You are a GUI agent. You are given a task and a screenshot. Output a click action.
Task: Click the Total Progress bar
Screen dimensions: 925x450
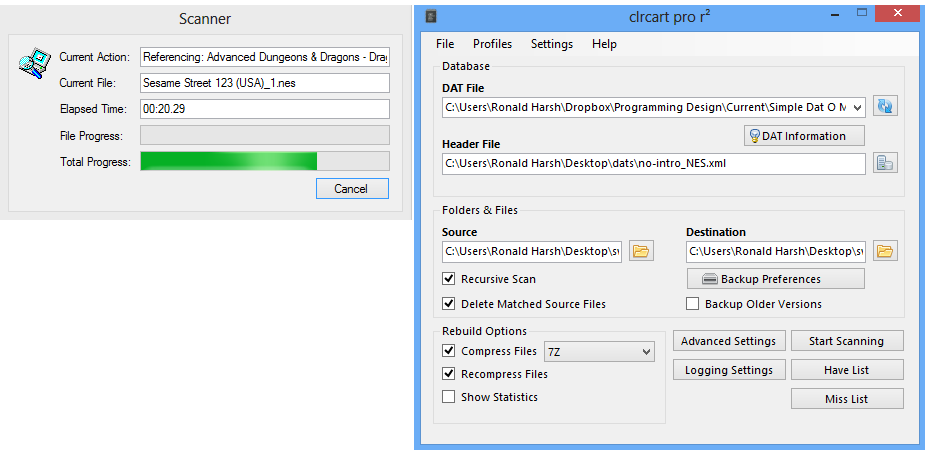pos(265,161)
